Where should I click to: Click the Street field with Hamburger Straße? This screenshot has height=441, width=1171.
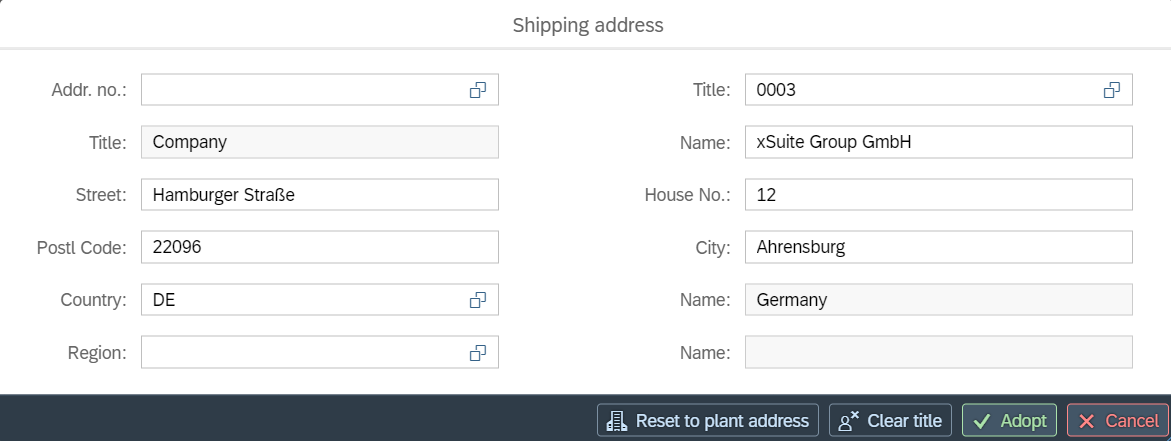pos(319,195)
